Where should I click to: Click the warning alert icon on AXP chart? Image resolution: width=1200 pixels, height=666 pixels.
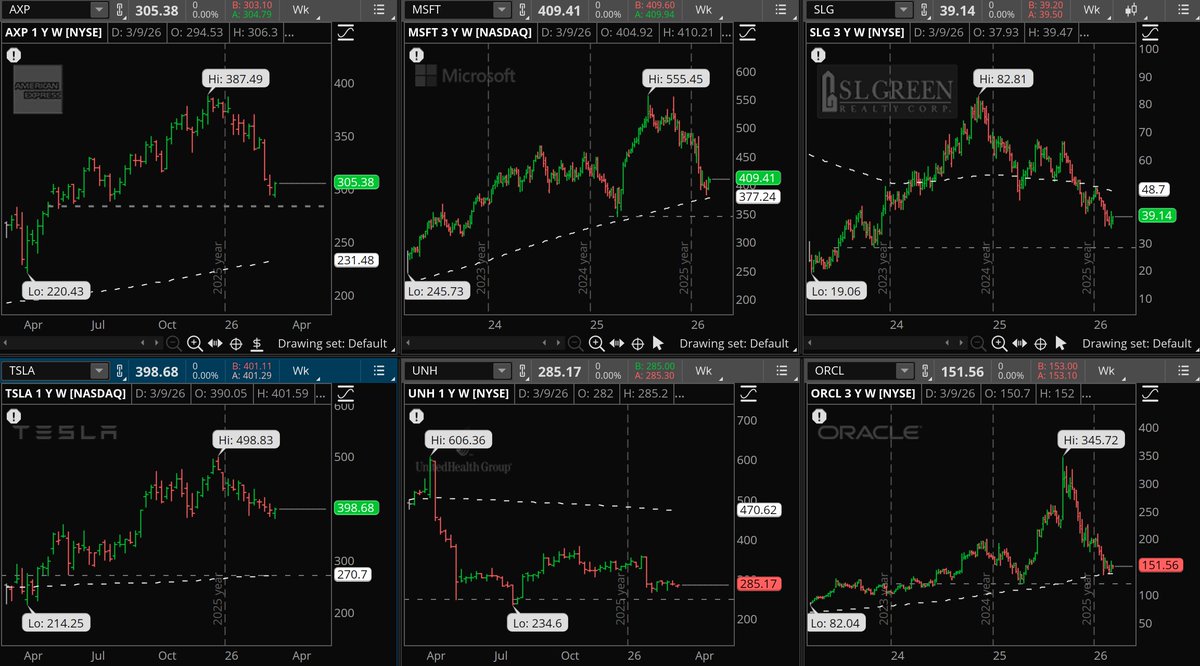coord(14,56)
